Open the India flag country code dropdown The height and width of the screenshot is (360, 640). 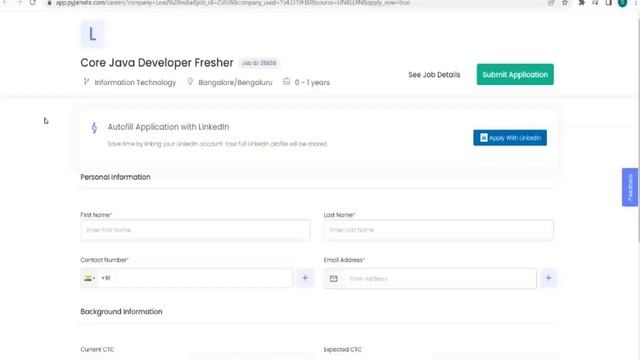pyautogui.click(x=89, y=278)
